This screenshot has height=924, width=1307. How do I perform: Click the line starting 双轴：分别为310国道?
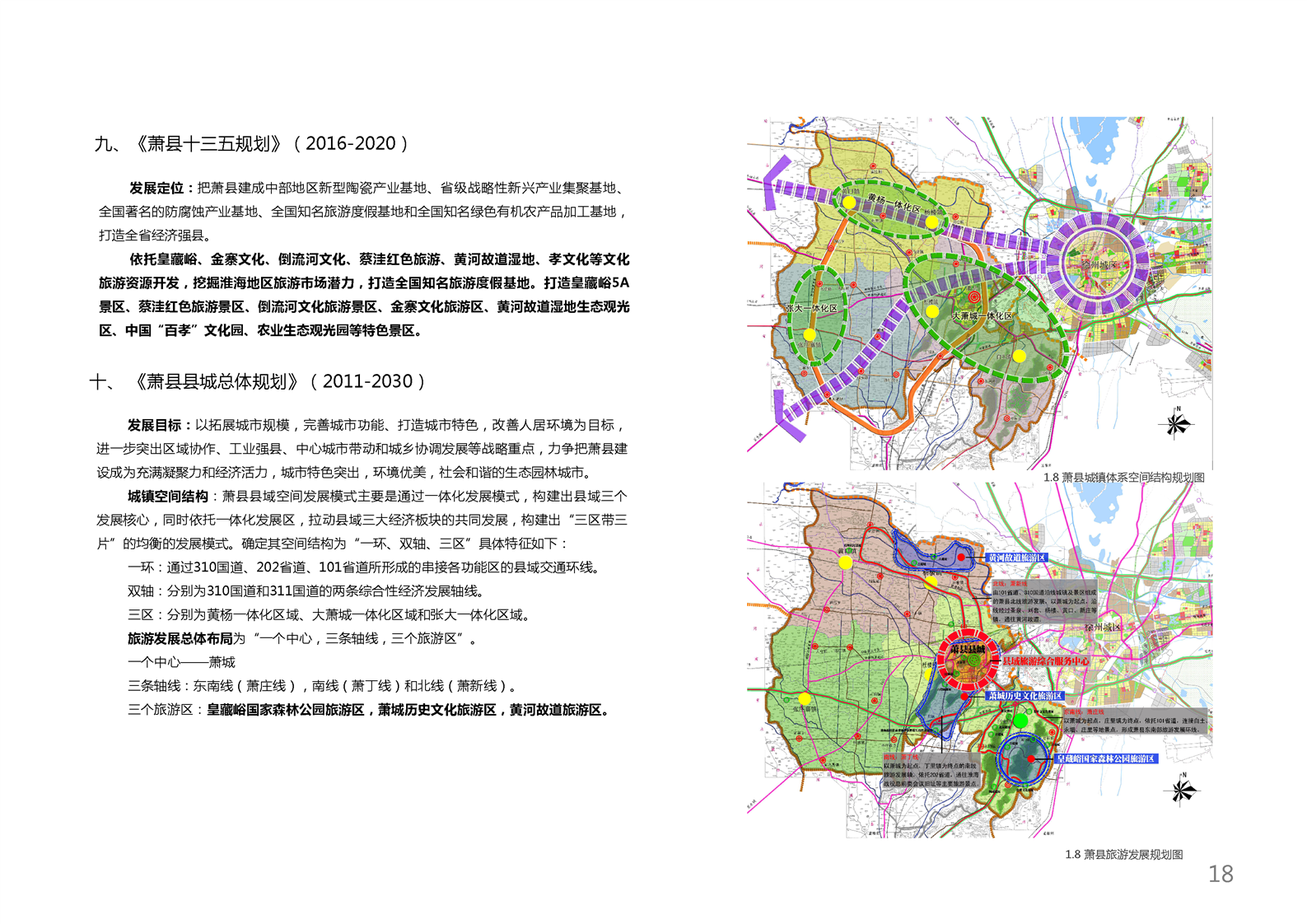(306, 591)
